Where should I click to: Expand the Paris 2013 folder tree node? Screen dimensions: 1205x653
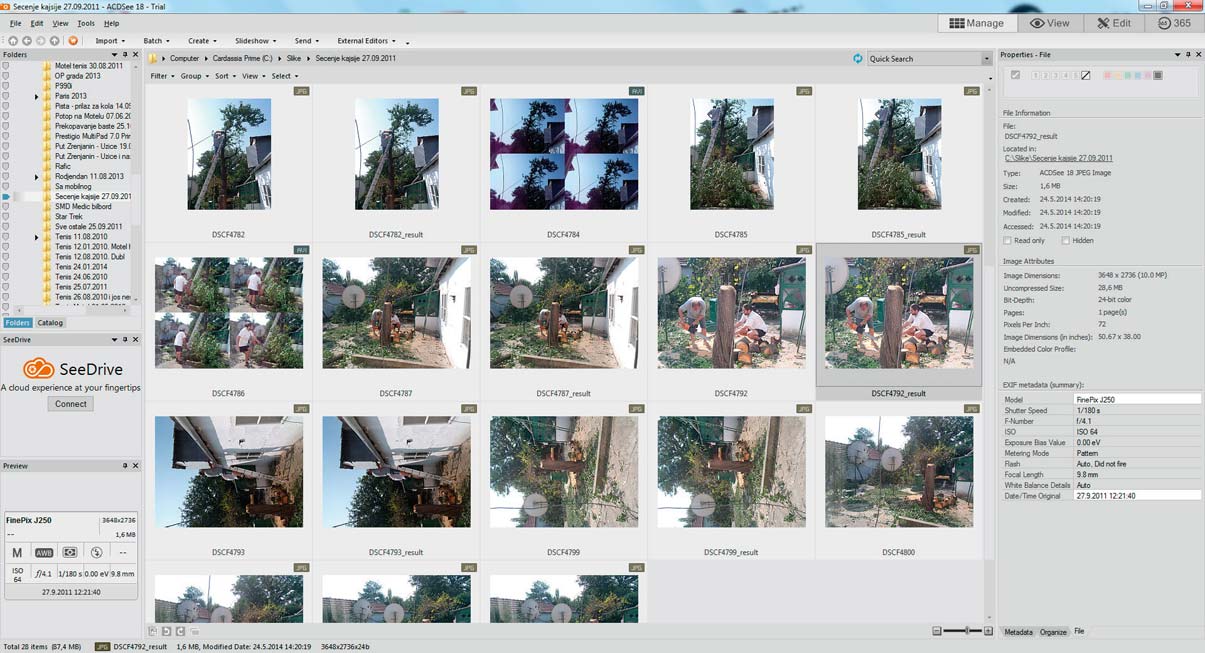[37, 96]
